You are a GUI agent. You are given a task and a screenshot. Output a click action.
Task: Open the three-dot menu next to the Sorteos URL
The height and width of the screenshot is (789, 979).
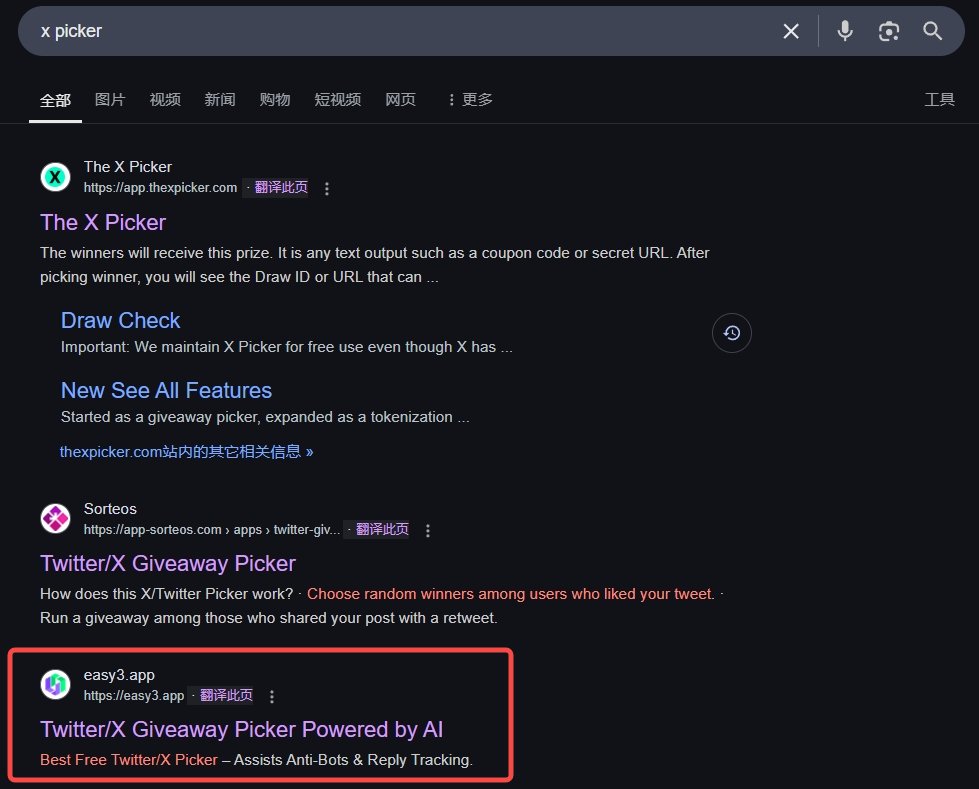(x=428, y=531)
